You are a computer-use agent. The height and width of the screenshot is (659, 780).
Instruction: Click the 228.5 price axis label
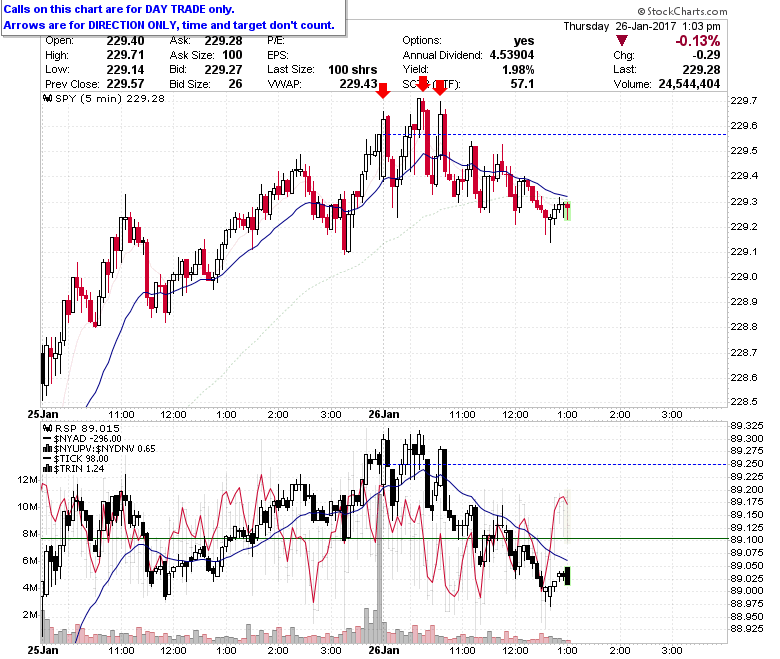click(x=744, y=402)
